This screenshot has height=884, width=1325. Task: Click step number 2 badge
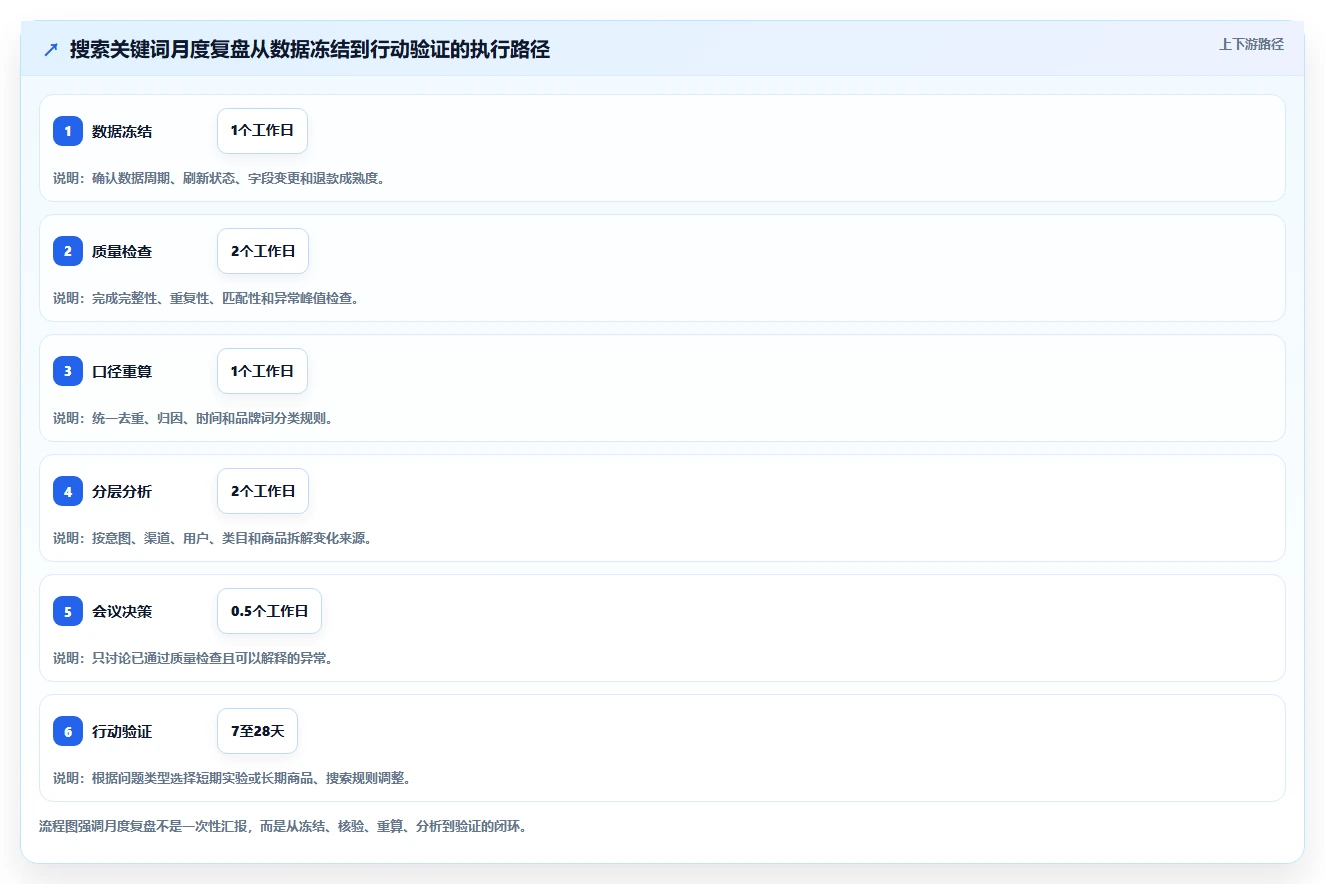68,251
